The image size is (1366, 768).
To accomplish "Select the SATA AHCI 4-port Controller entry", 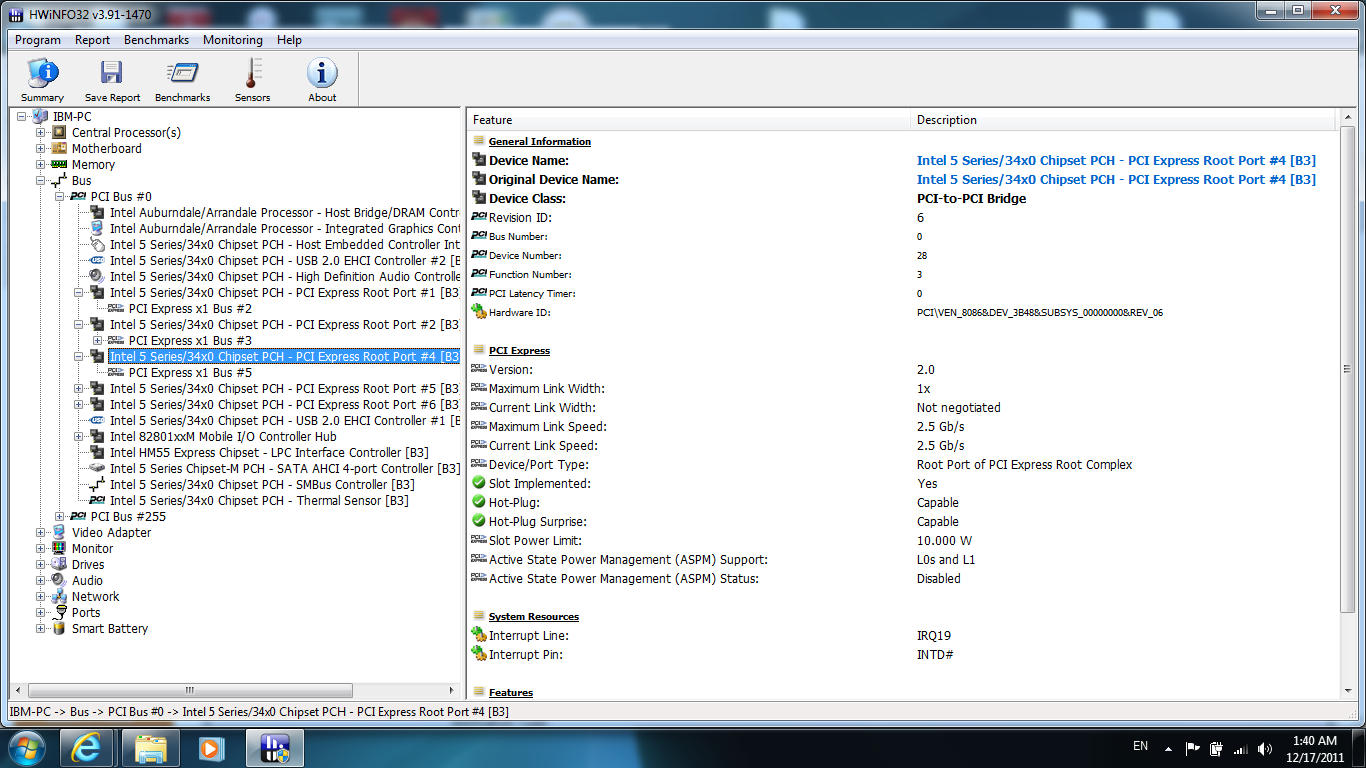I will 284,468.
